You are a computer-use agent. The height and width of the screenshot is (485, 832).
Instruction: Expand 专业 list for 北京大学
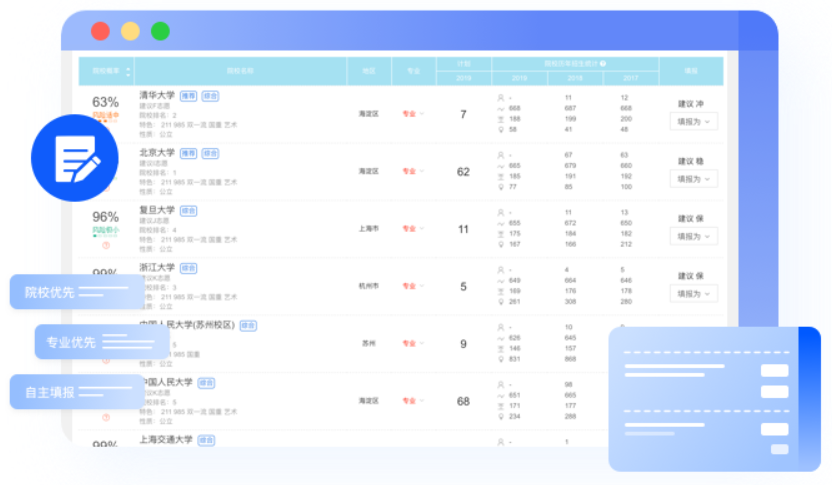413,171
